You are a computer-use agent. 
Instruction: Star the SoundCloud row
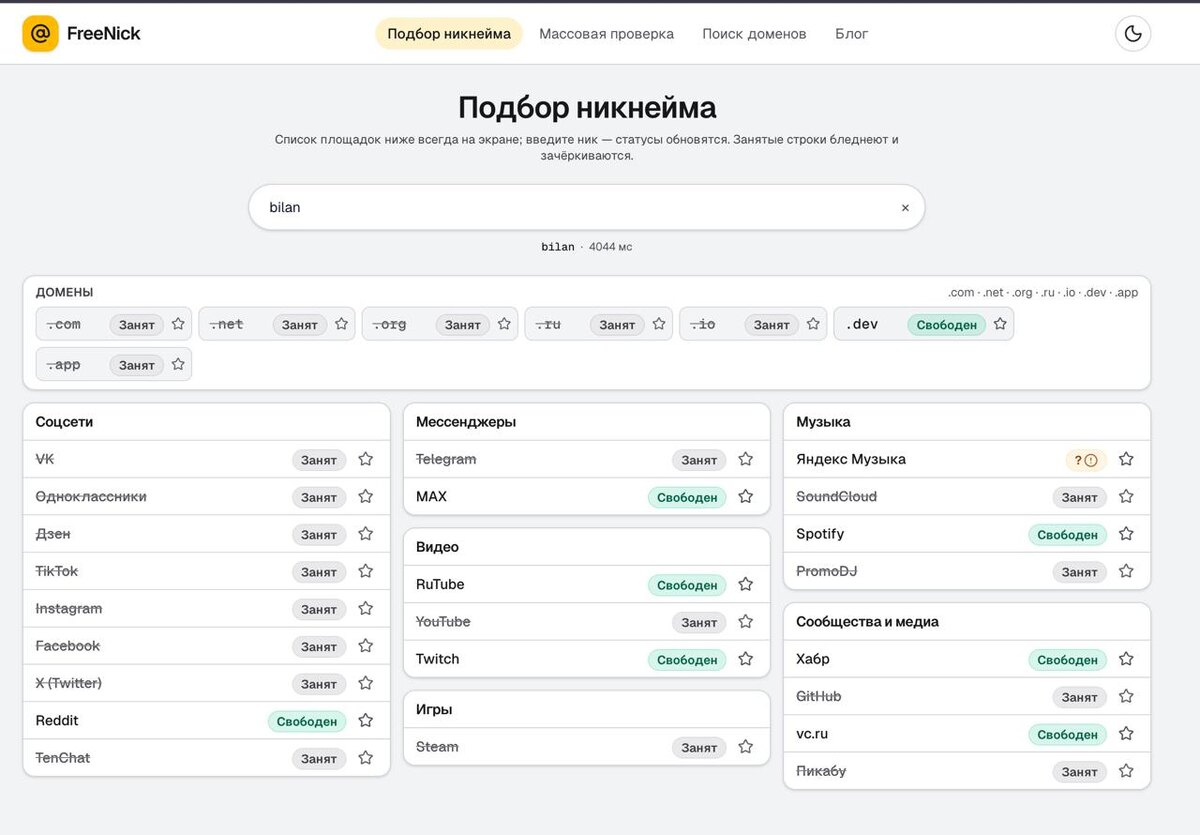(x=1126, y=496)
